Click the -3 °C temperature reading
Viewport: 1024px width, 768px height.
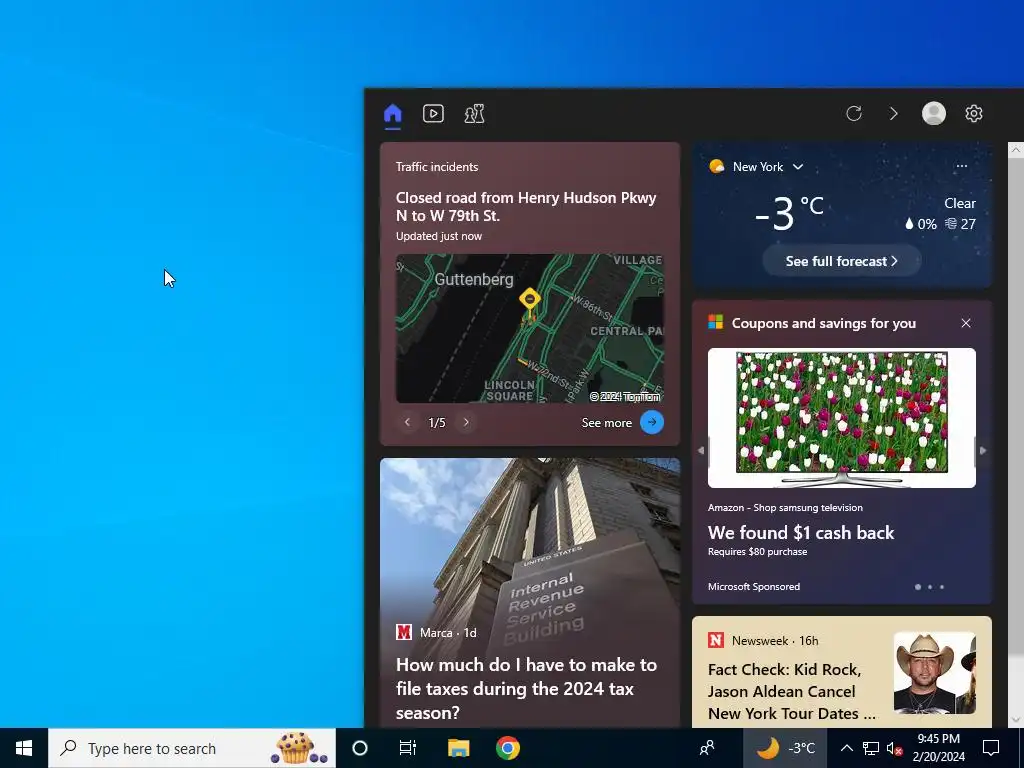tap(788, 214)
